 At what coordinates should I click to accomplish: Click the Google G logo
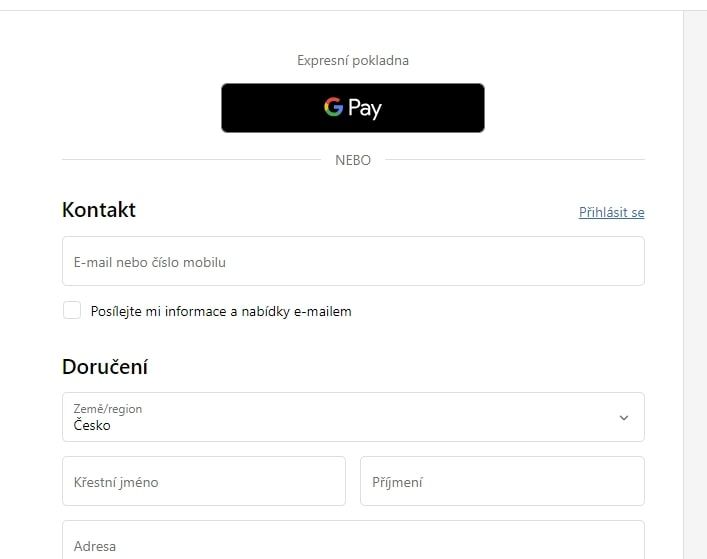point(333,107)
